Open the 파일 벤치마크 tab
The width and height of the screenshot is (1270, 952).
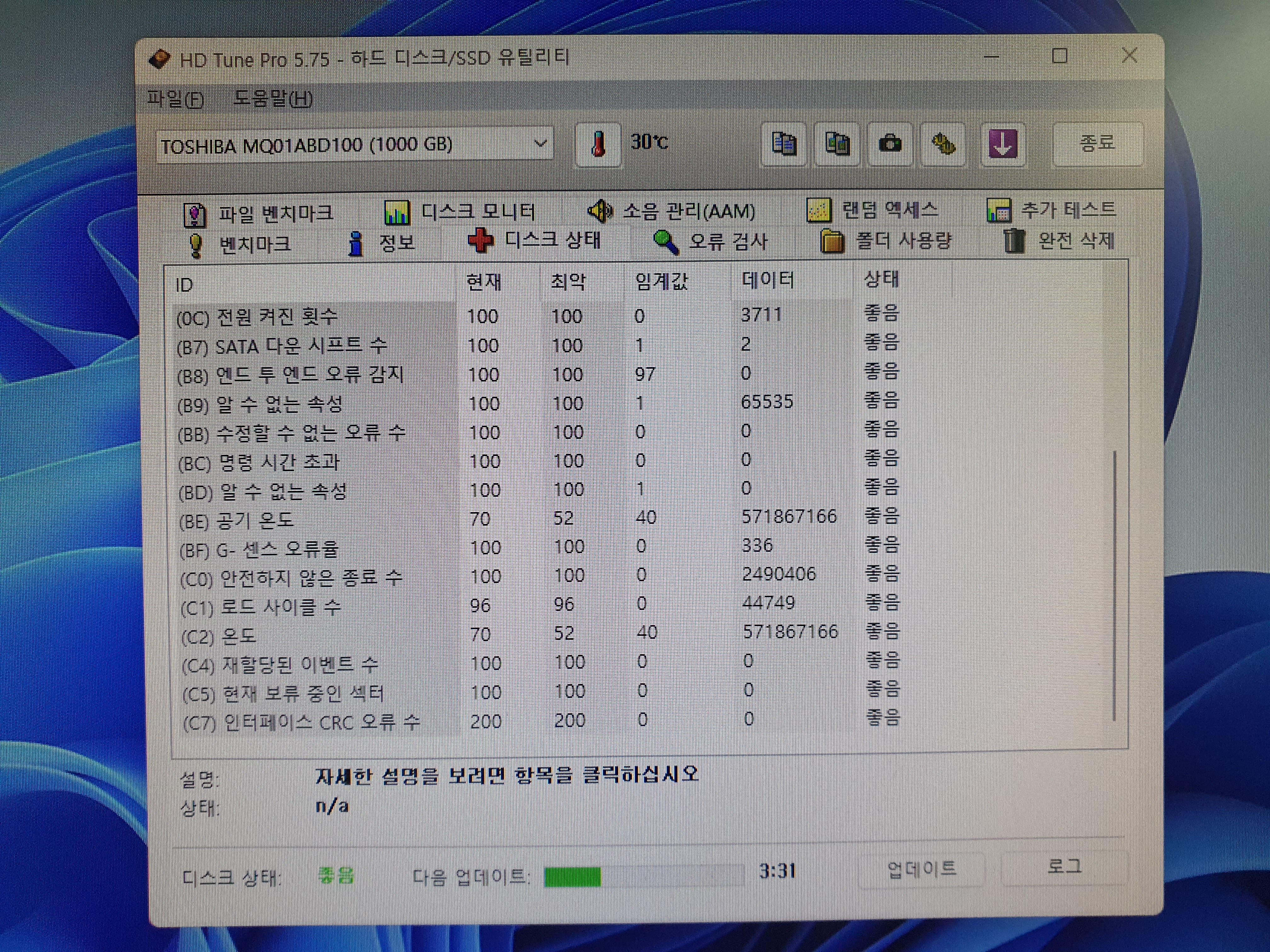click(x=258, y=214)
